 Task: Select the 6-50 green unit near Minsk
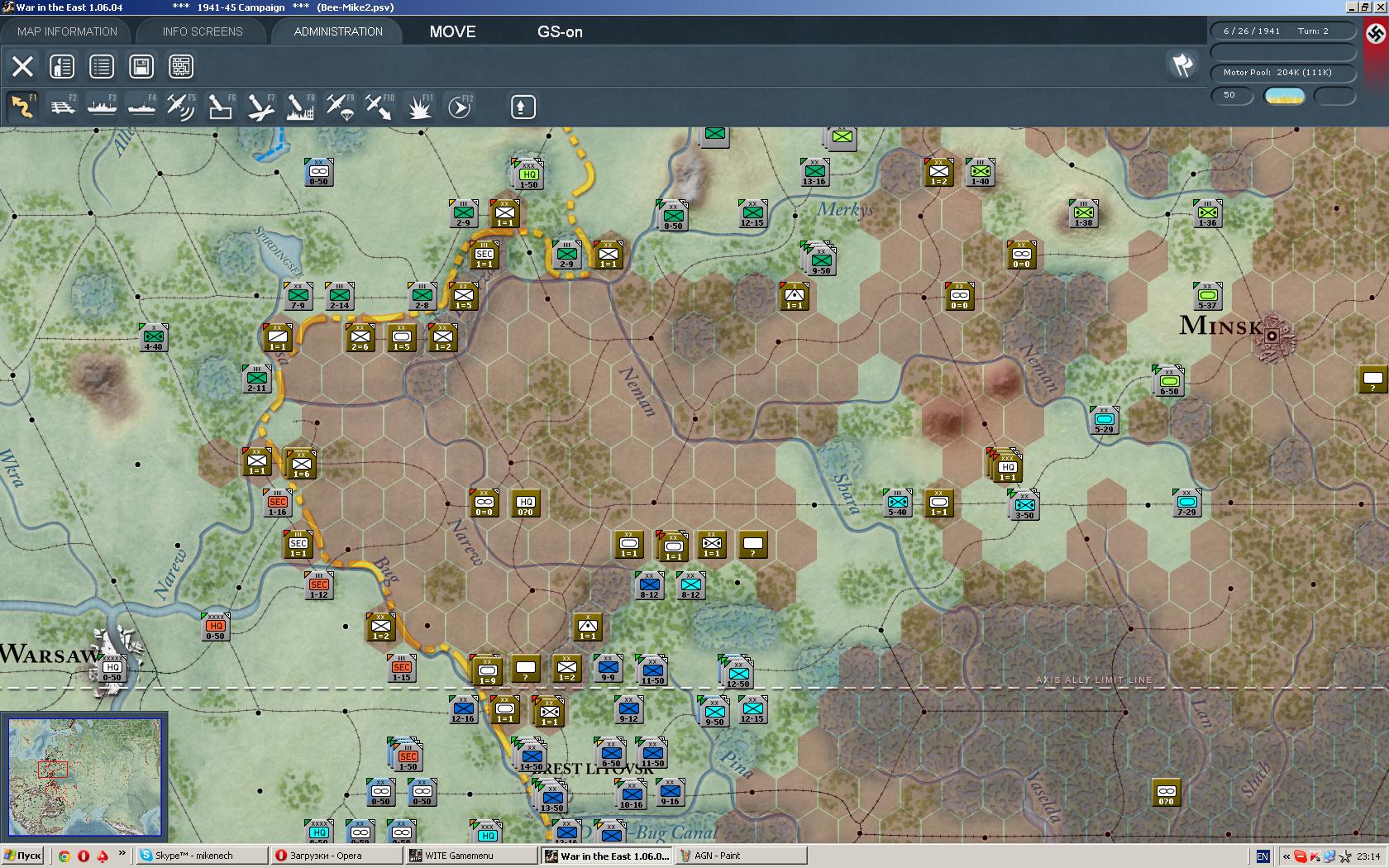tap(1169, 380)
